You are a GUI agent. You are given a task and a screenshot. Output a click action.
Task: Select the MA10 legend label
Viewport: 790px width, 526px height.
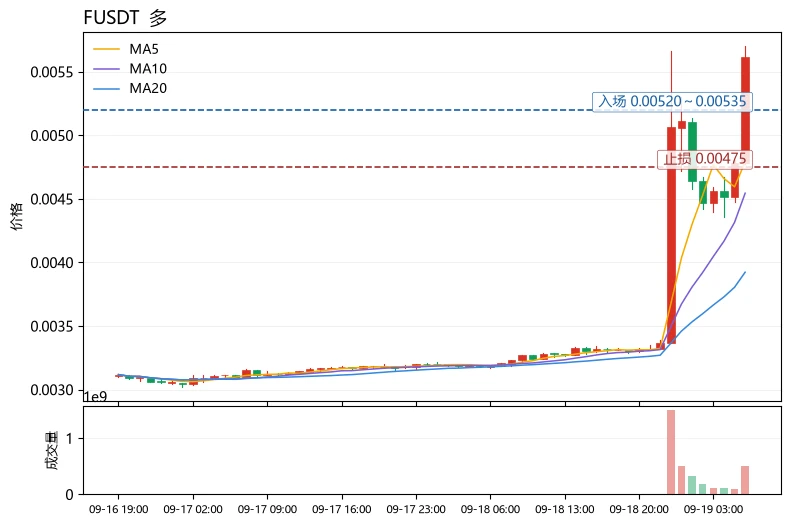pyautogui.click(x=148, y=69)
